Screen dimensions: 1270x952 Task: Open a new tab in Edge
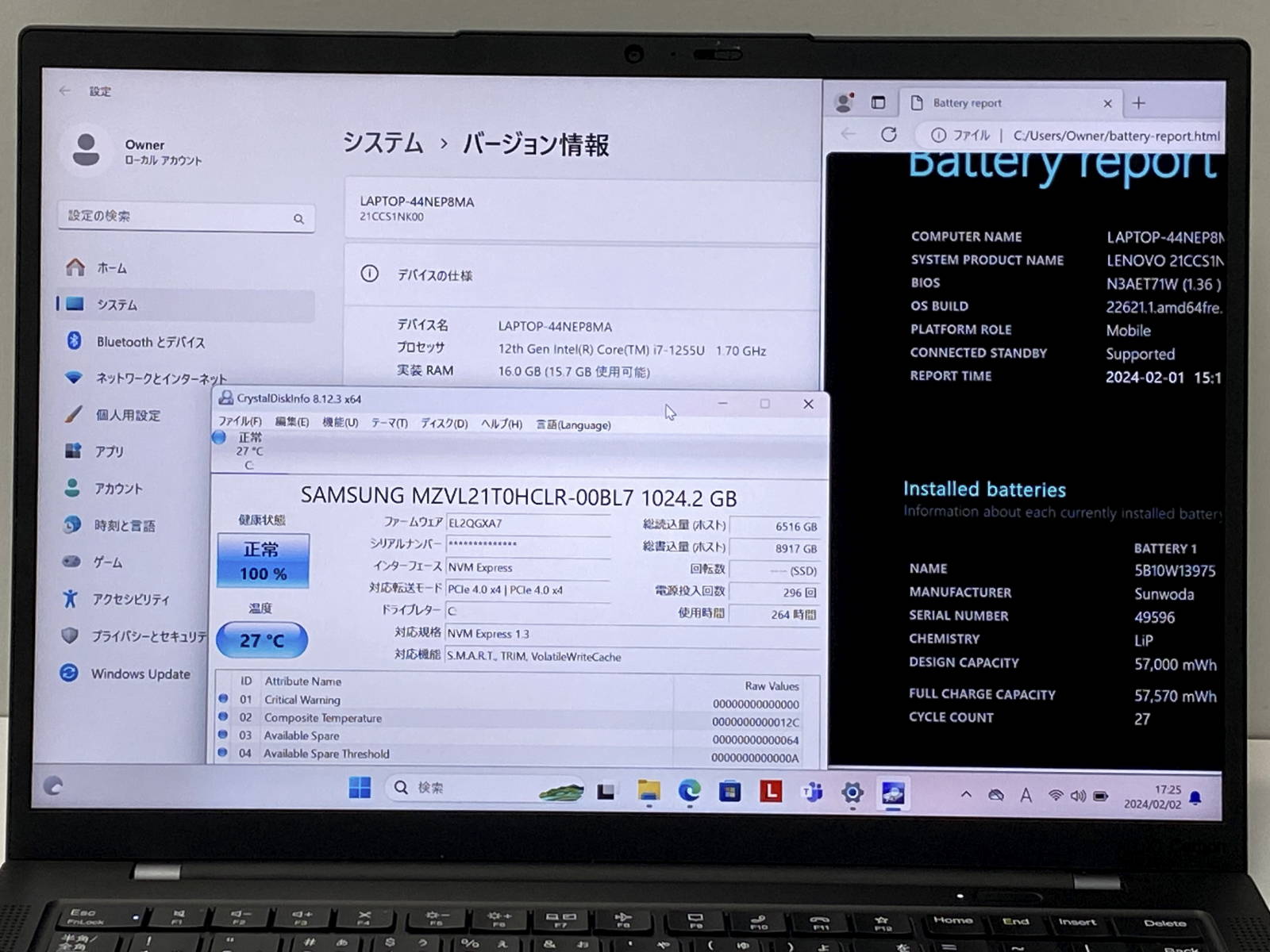1139,103
